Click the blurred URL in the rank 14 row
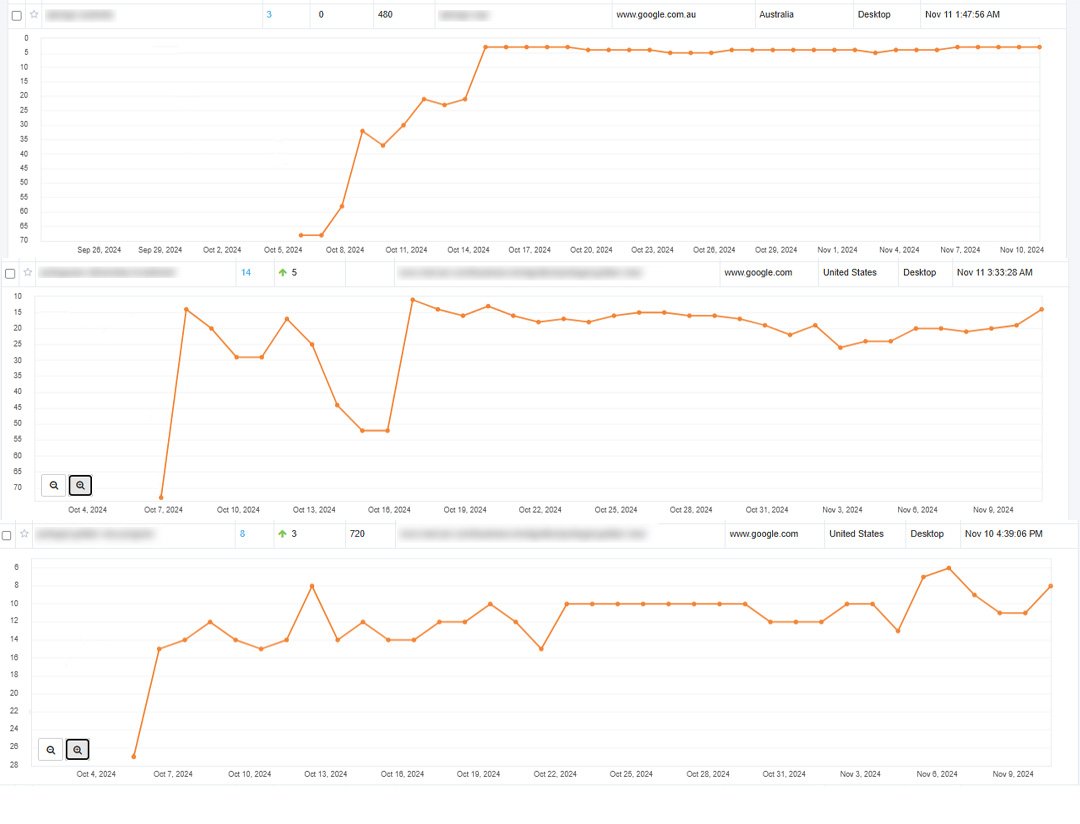This screenshot has height=824, width=1080. [520, 273]
